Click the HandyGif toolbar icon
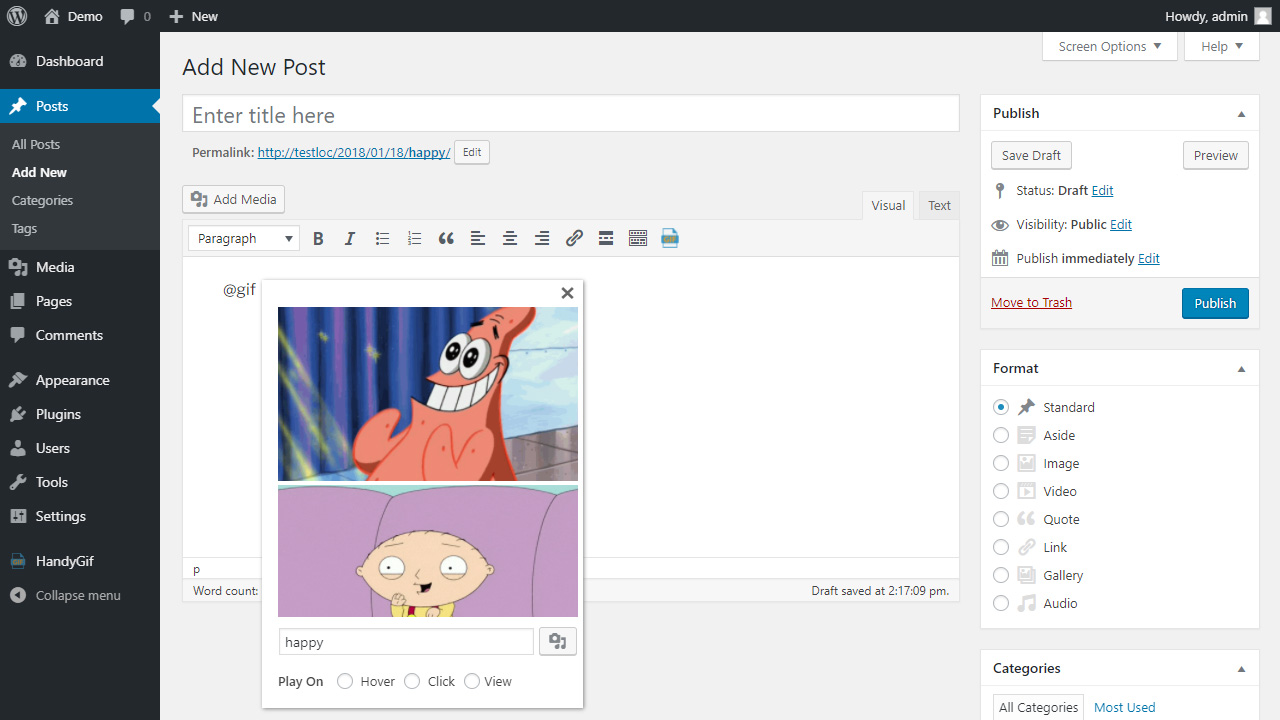 tap(670, 238)
